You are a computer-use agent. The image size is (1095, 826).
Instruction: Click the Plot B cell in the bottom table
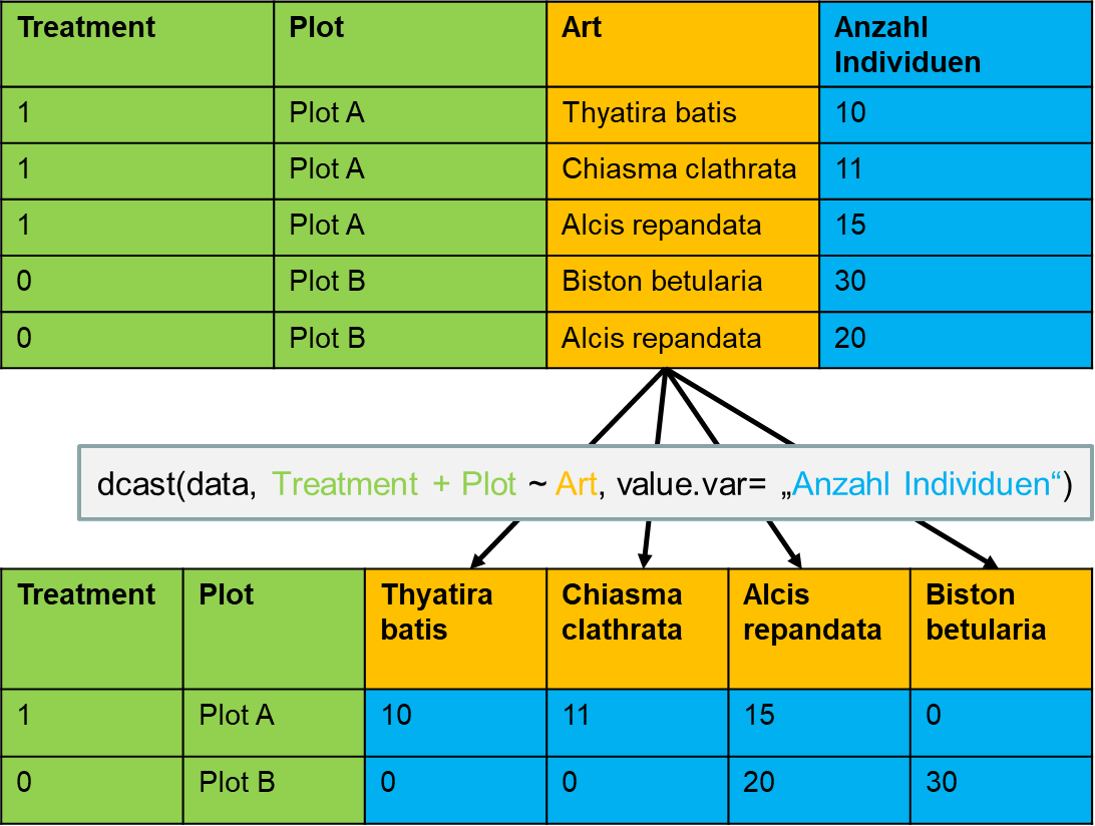click(x=237, y=782)
